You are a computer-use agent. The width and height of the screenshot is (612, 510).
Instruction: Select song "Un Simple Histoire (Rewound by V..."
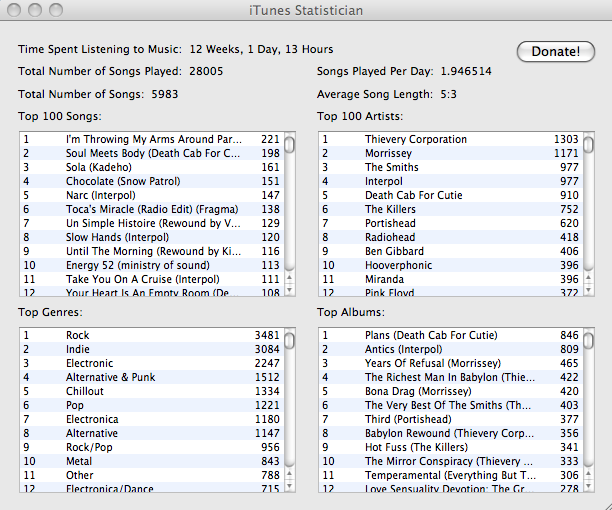(x=152, y=224)
